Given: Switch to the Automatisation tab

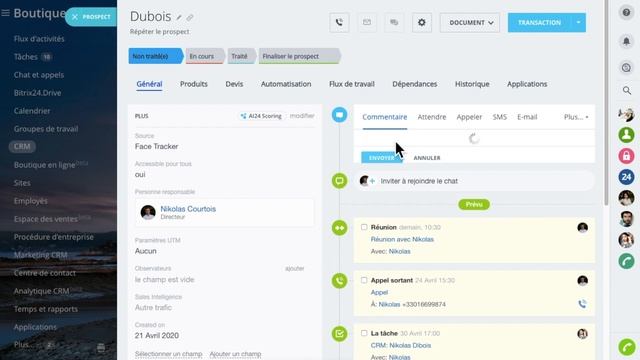Looking at the screenshot, I should point(286,84).
